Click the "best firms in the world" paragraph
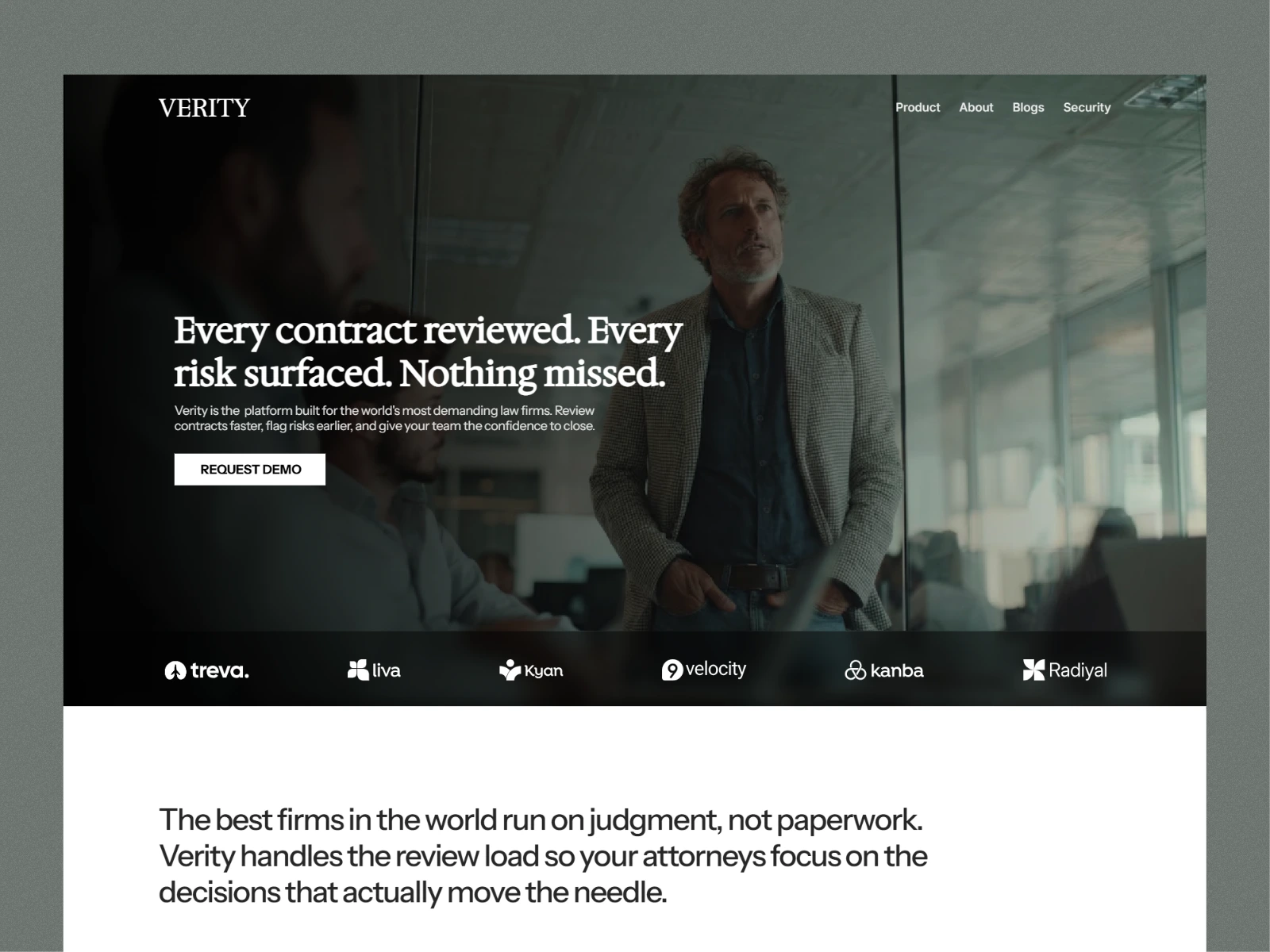The image size is (1270, 952). click(543, 856)
